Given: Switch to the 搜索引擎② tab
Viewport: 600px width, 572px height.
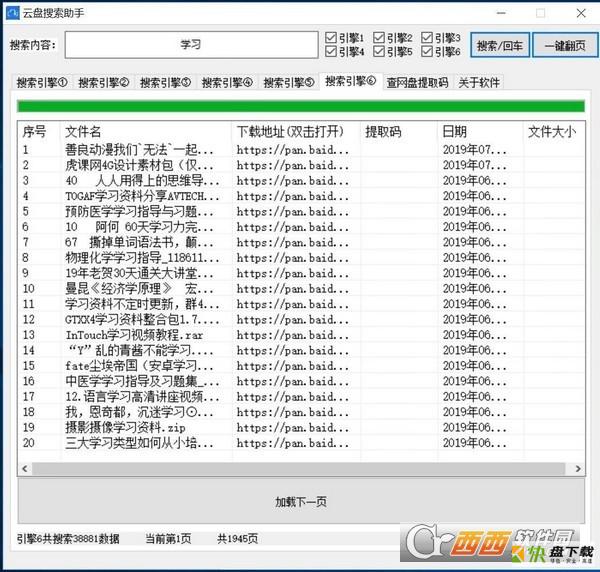Looking at the screenshot, I should (x=104, y=82).
